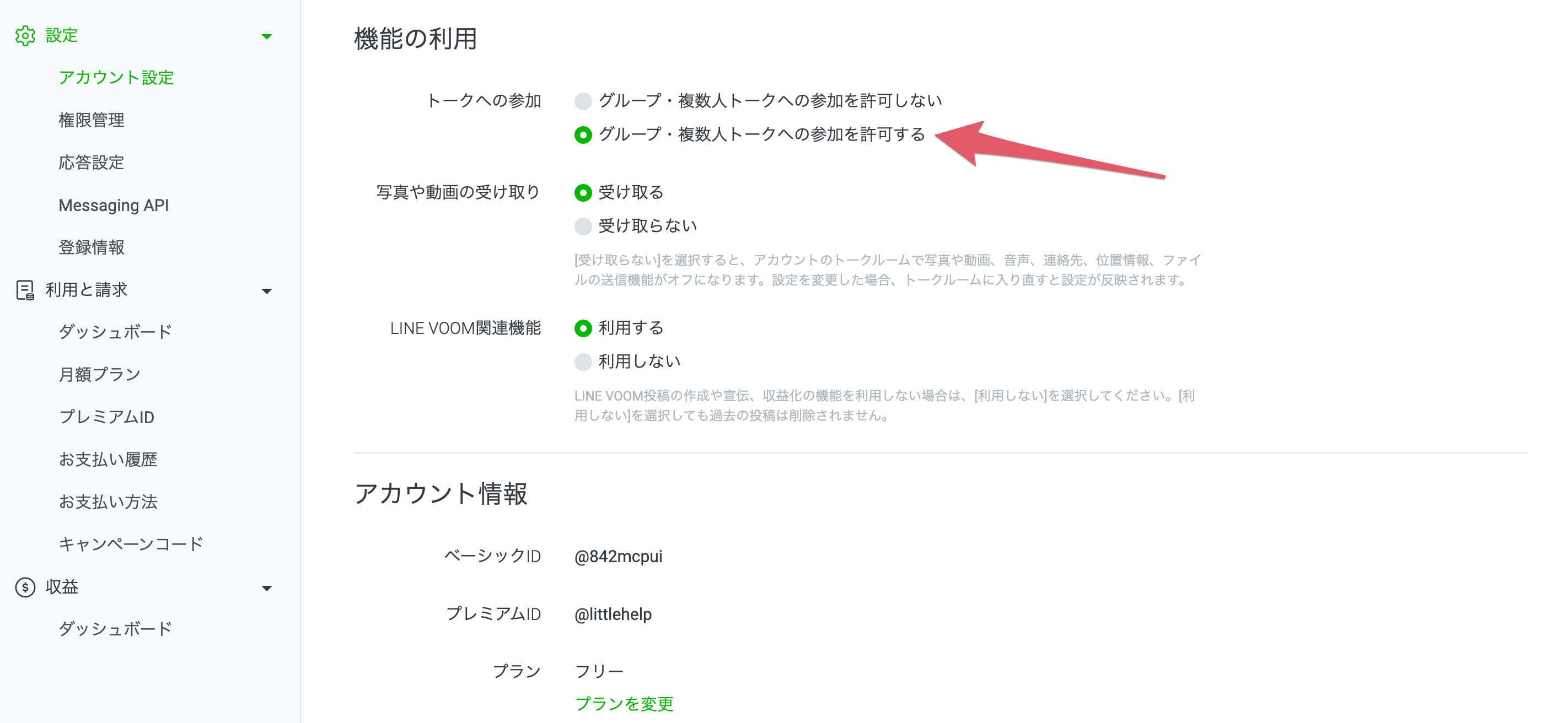
Task: Select グループ・複数人トークへの参加を許可しない radio button
Action: click(x=583, y=101)
